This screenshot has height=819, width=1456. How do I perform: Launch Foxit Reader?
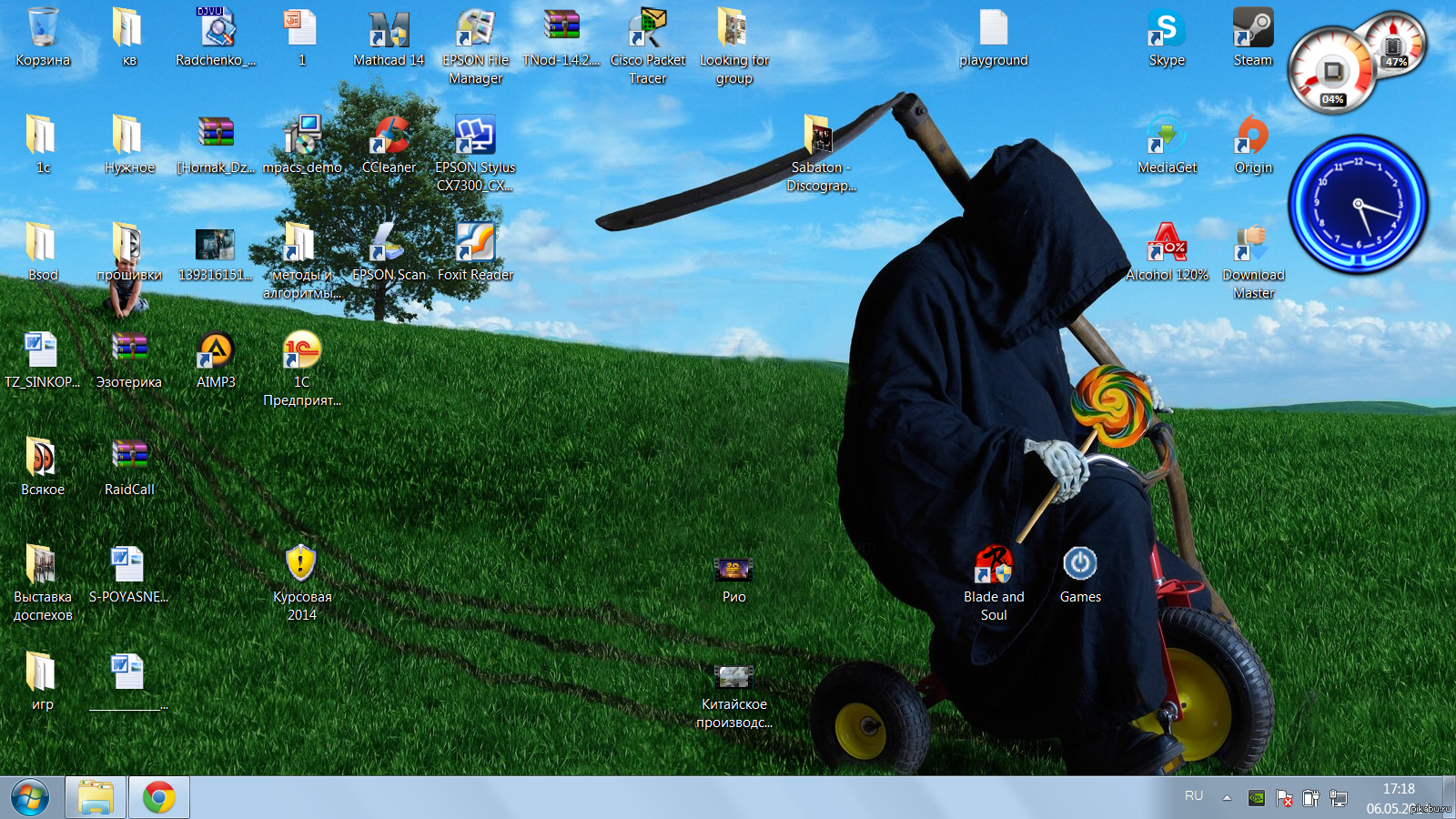click(475, 253)
